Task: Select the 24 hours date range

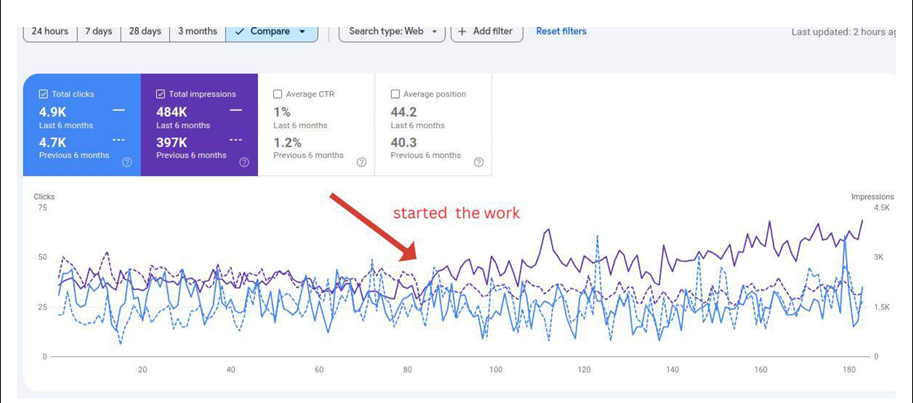Action: tap(49, 32)
